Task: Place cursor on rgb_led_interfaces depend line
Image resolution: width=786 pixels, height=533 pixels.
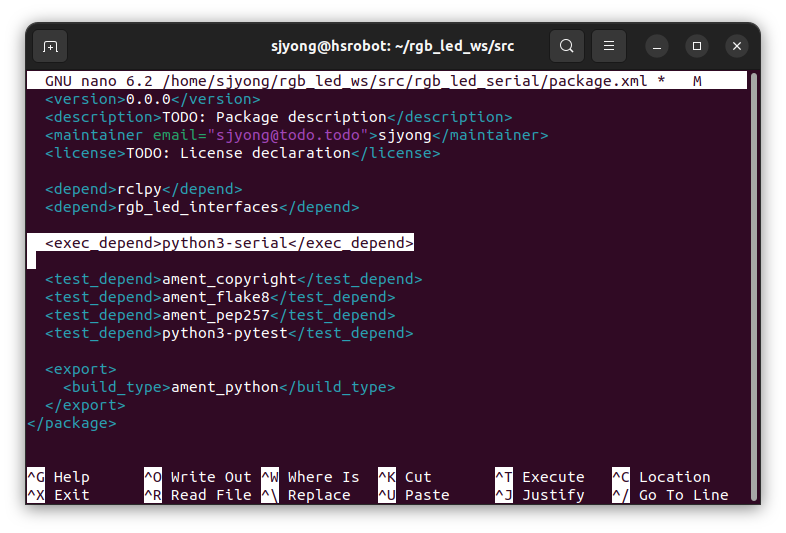Action: (202, 207)
